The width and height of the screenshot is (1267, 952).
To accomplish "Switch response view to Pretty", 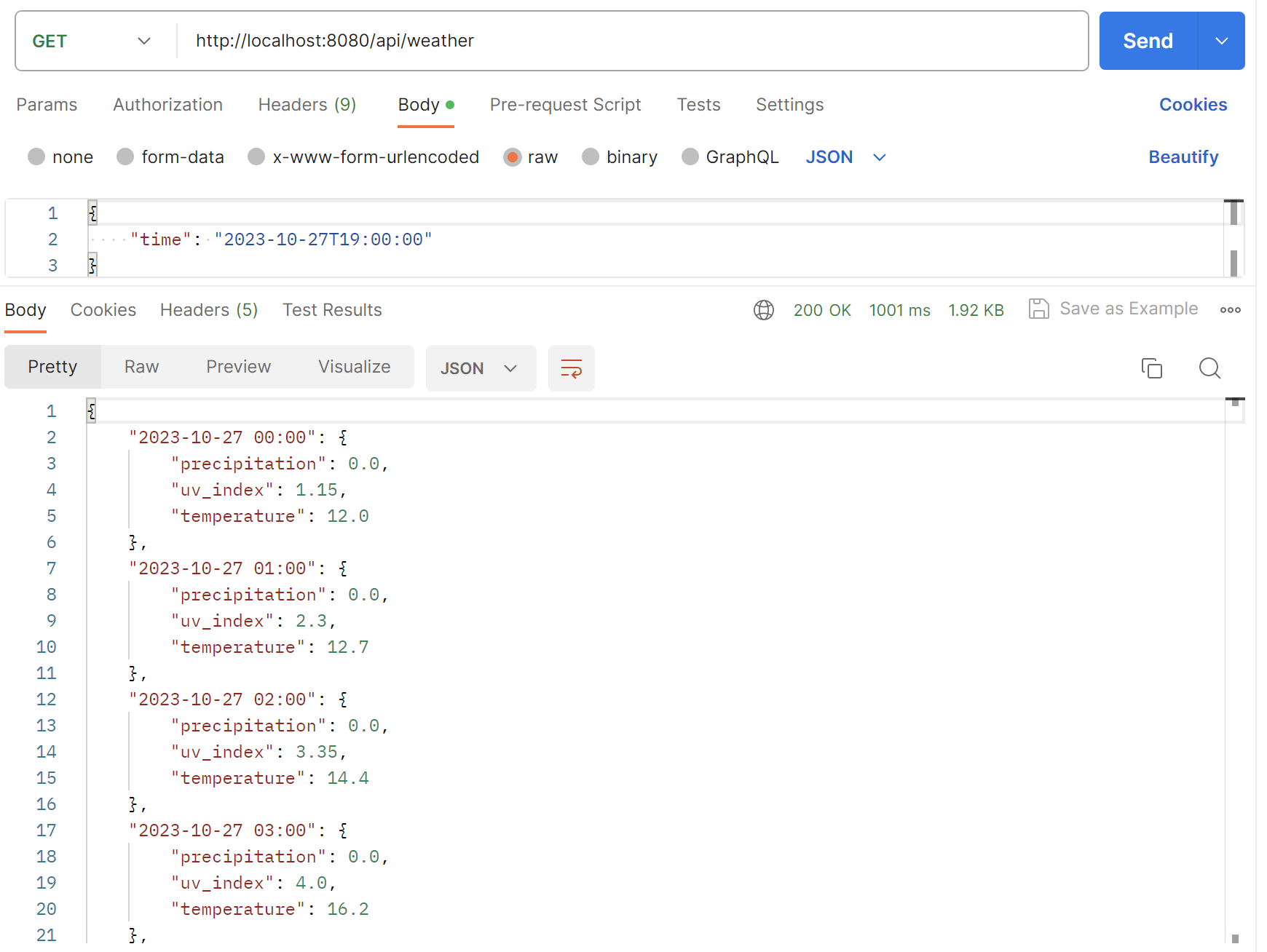I will [52, 367].
